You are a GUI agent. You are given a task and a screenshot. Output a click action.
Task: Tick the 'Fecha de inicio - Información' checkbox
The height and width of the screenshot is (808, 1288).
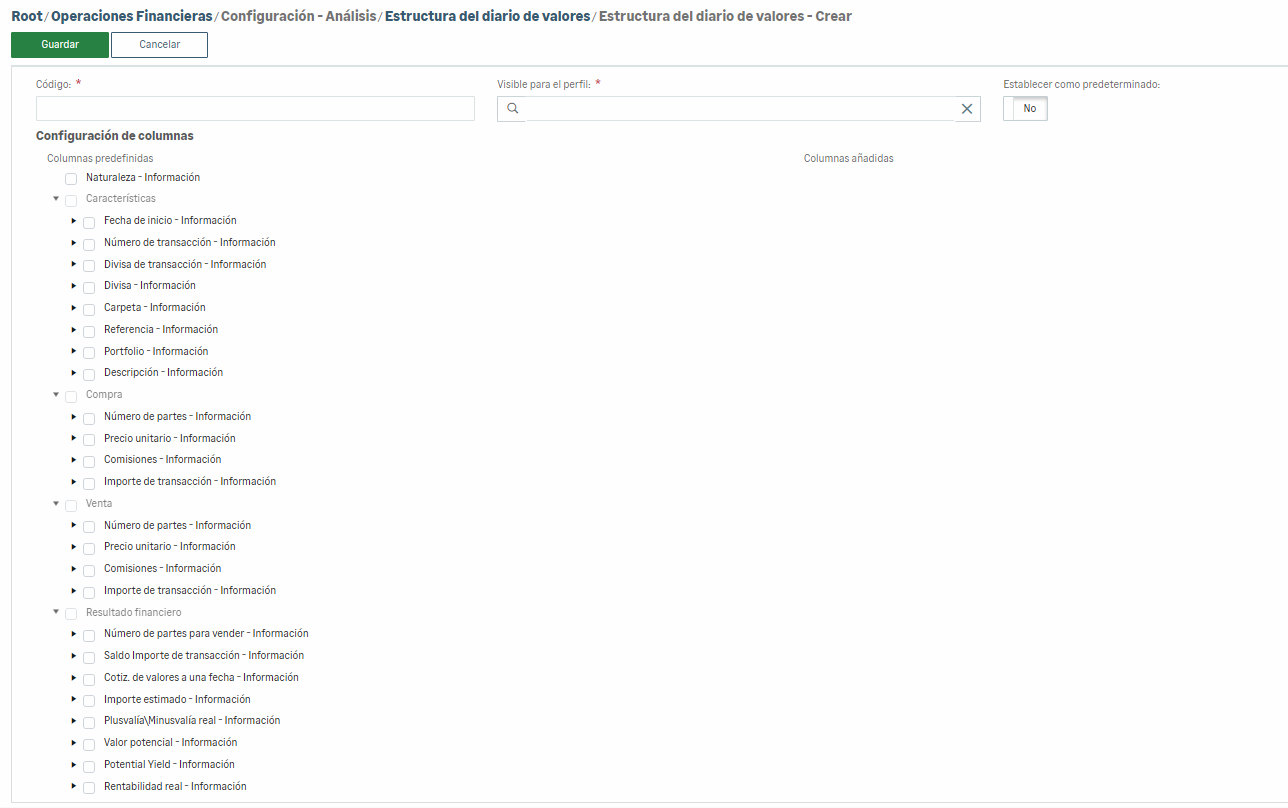tap(89, 222)
